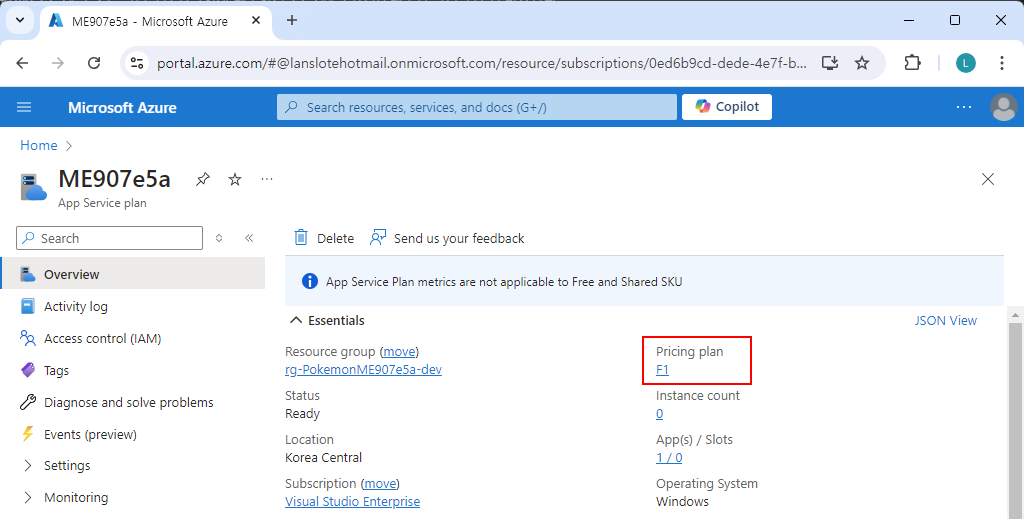This screenshot has width=1024, height=519.
Task: Open the account avatar menu in Azure header
Action: pos(1004,107)
